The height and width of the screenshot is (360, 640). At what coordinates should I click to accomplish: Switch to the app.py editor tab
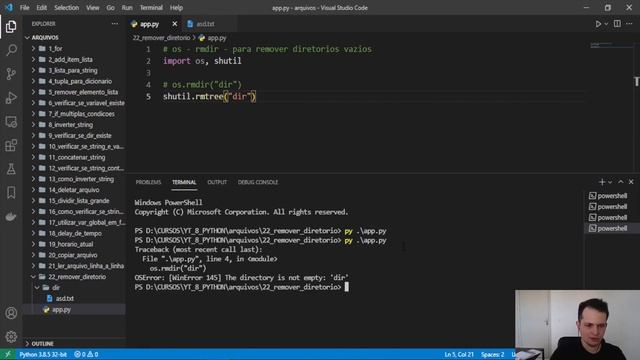[149, 24]
